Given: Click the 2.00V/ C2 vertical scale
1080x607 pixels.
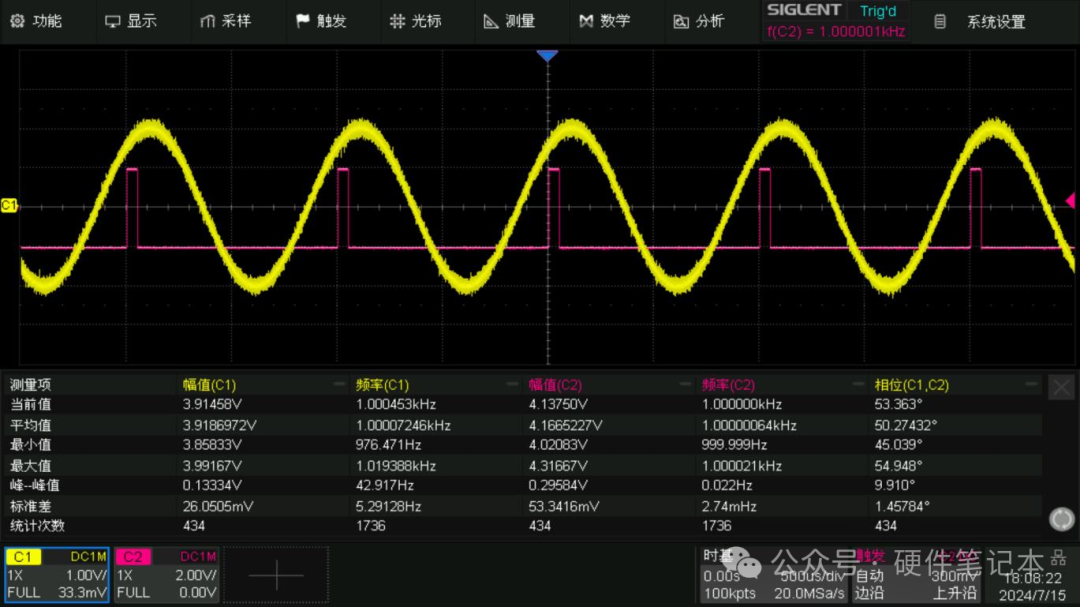Looking at the screenshot, I should tap(196, 575).
